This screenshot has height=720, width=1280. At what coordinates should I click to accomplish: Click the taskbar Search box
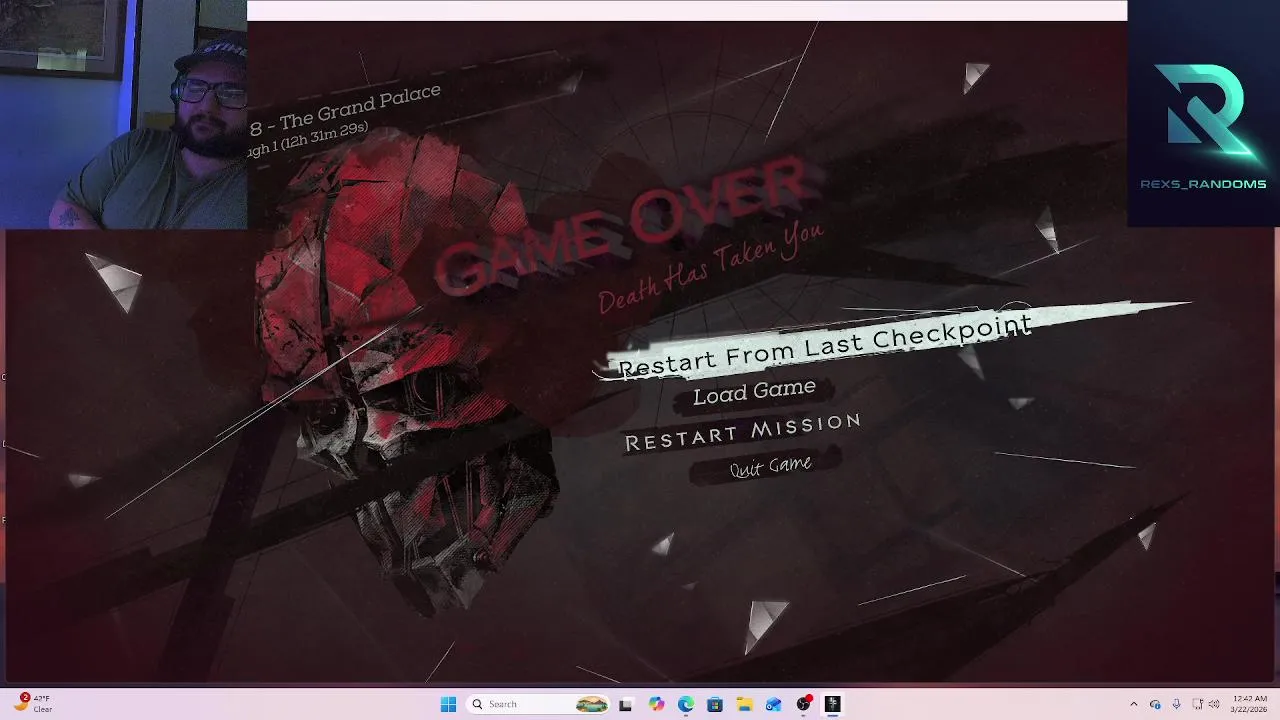[x=540, y=704]
